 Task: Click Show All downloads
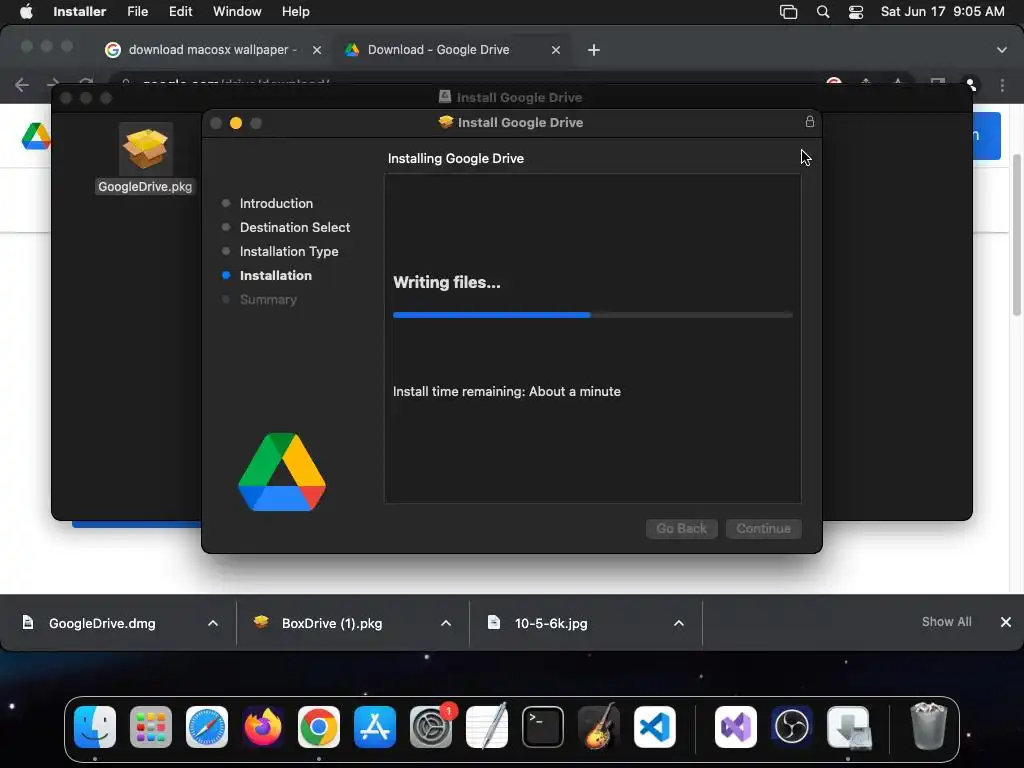[x=946, y=622]
